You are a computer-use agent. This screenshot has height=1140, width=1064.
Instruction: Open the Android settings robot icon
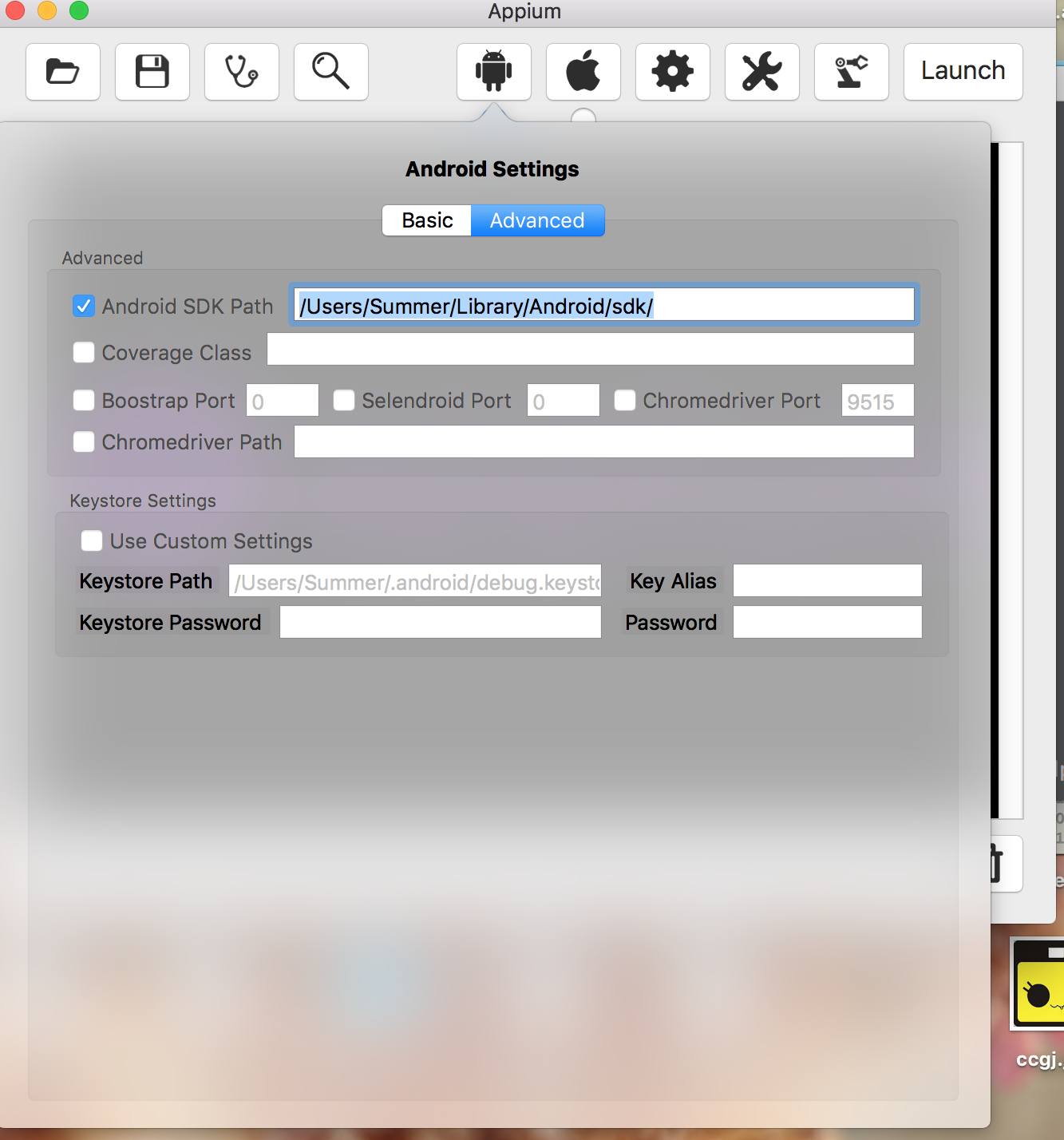(493, 72)
